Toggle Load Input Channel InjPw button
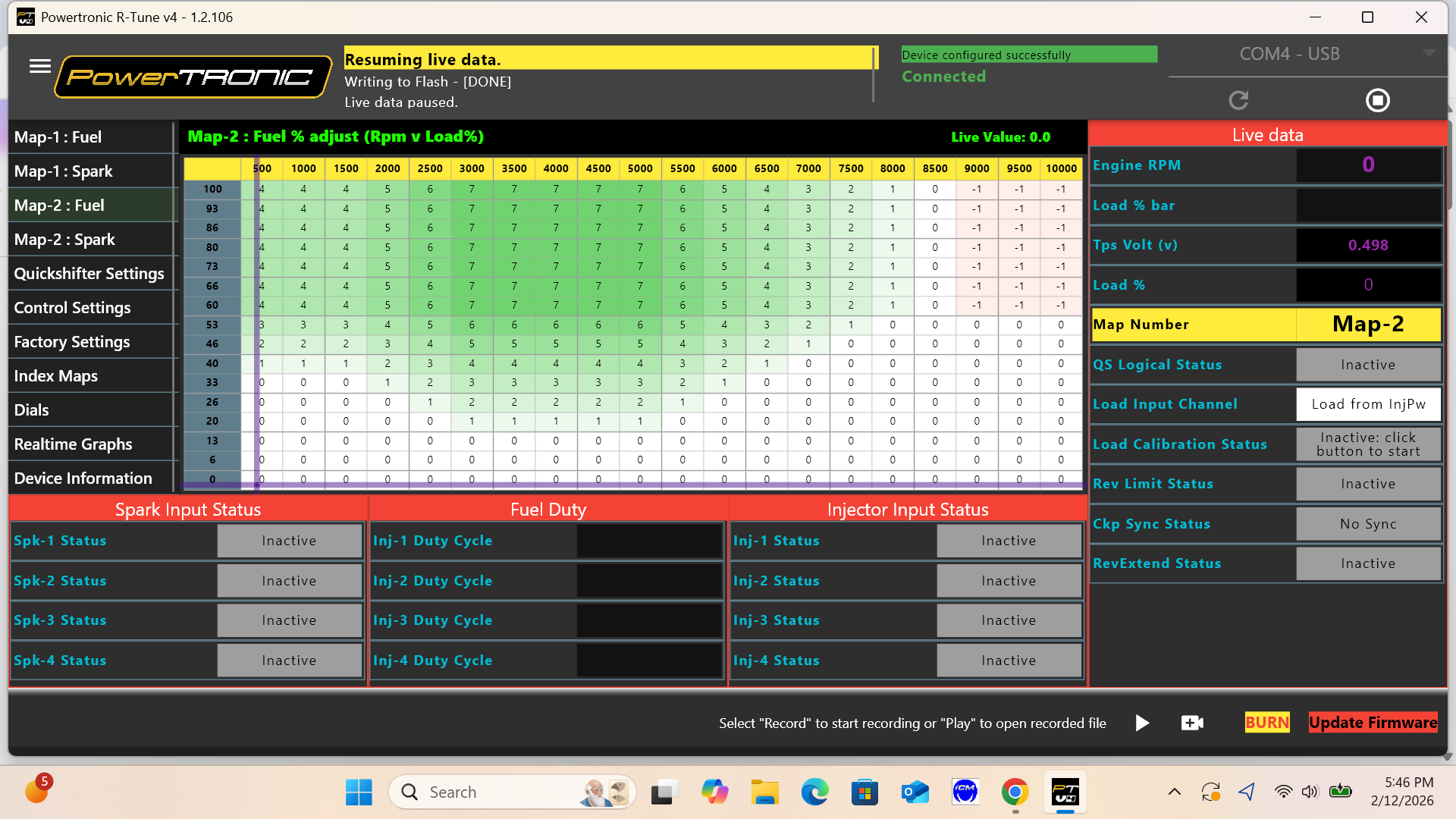 (x=1368, y=404)
